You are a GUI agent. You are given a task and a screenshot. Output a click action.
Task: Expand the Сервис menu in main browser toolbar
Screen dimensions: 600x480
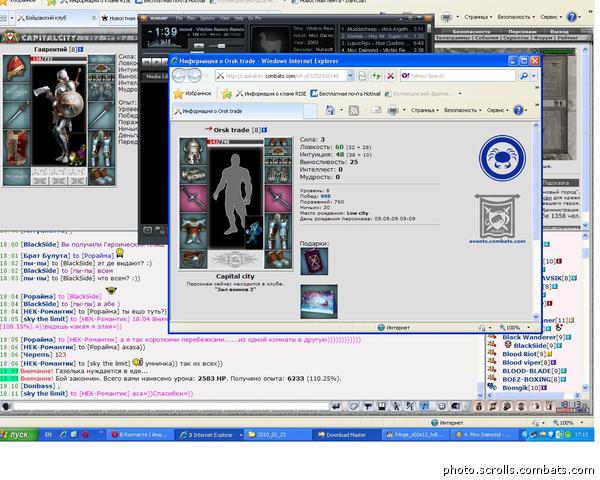551,17
